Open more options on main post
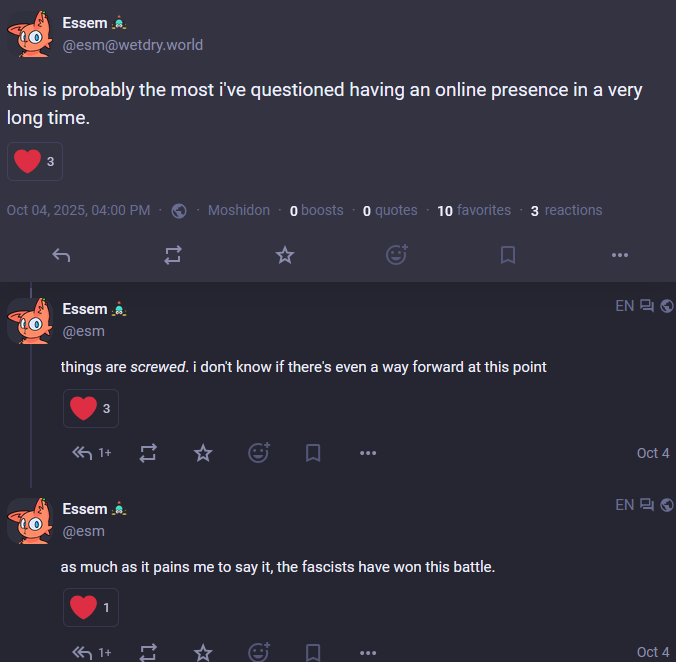Image resolution: width=676 pixels, height=662 pixels. pyautogui.click(x=620, y=255)
